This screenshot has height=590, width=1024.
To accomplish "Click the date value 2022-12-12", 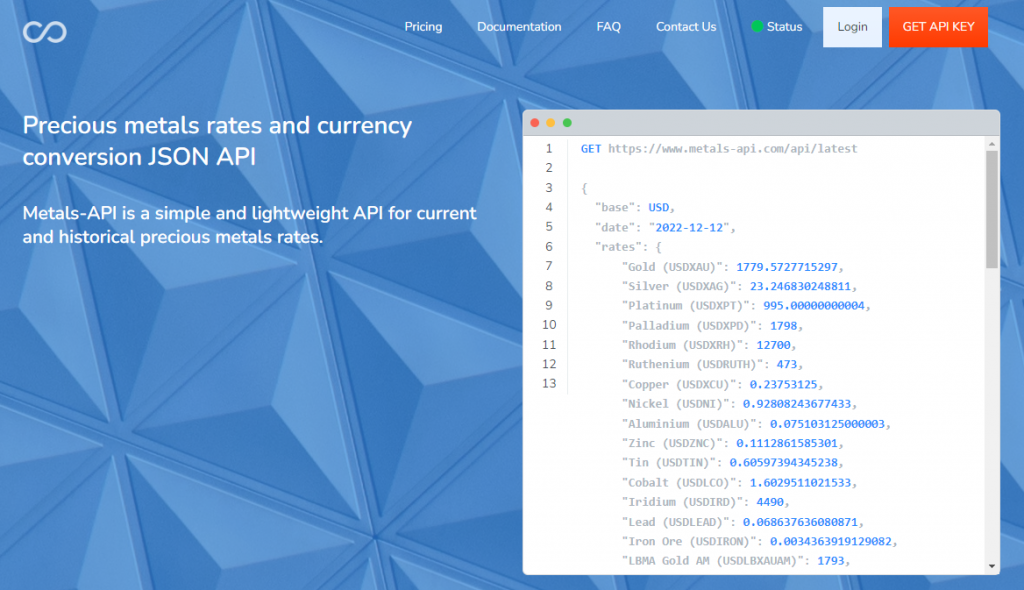I will [x=689, y=227].
